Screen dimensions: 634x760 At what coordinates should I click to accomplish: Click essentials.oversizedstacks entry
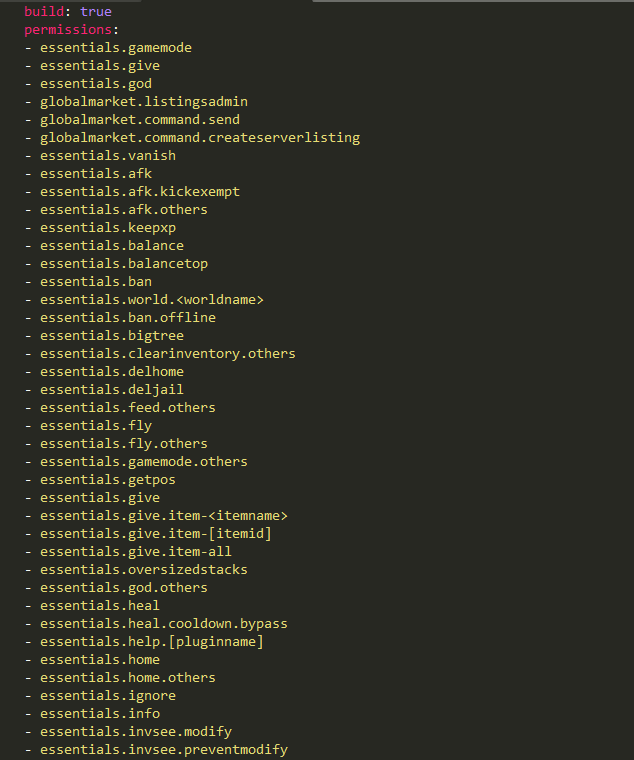tap(144, 570)
